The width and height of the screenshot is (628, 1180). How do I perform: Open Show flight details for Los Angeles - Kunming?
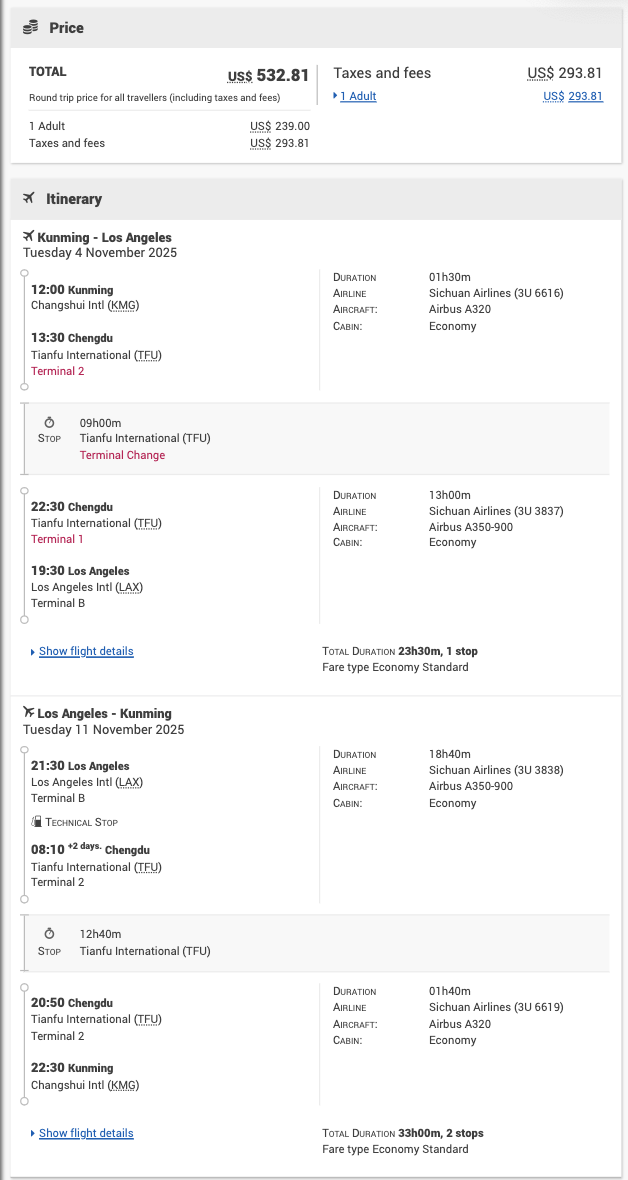(86, 1133)
